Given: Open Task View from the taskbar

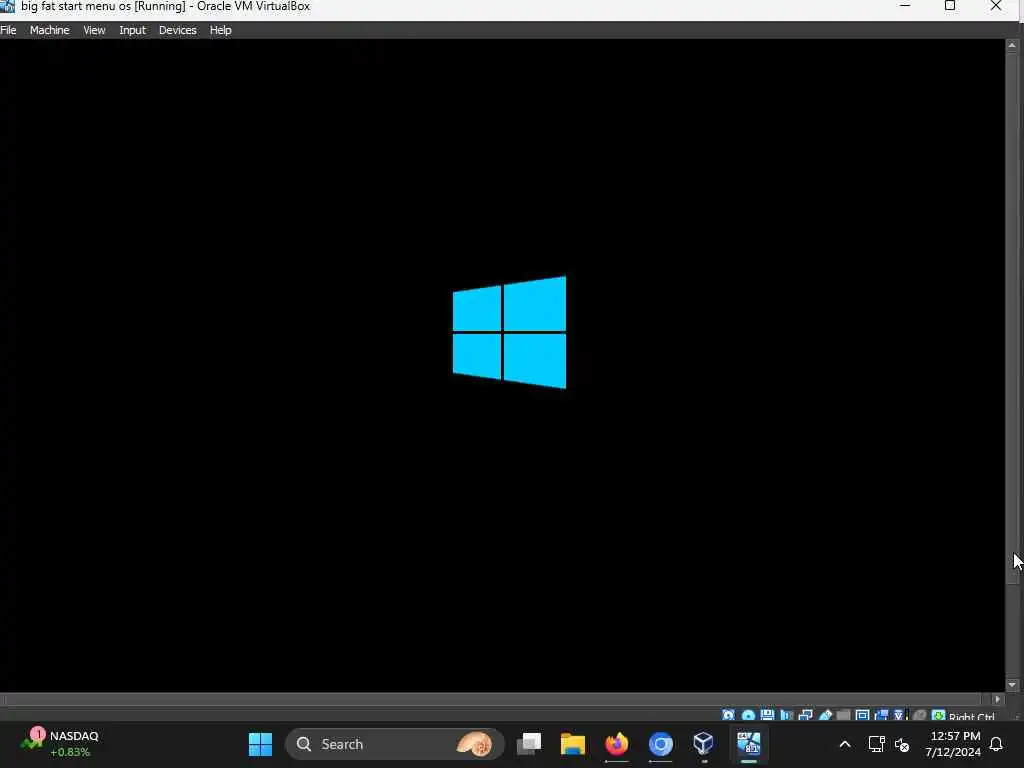Looking at the screenshot, I should click(529, 744).
